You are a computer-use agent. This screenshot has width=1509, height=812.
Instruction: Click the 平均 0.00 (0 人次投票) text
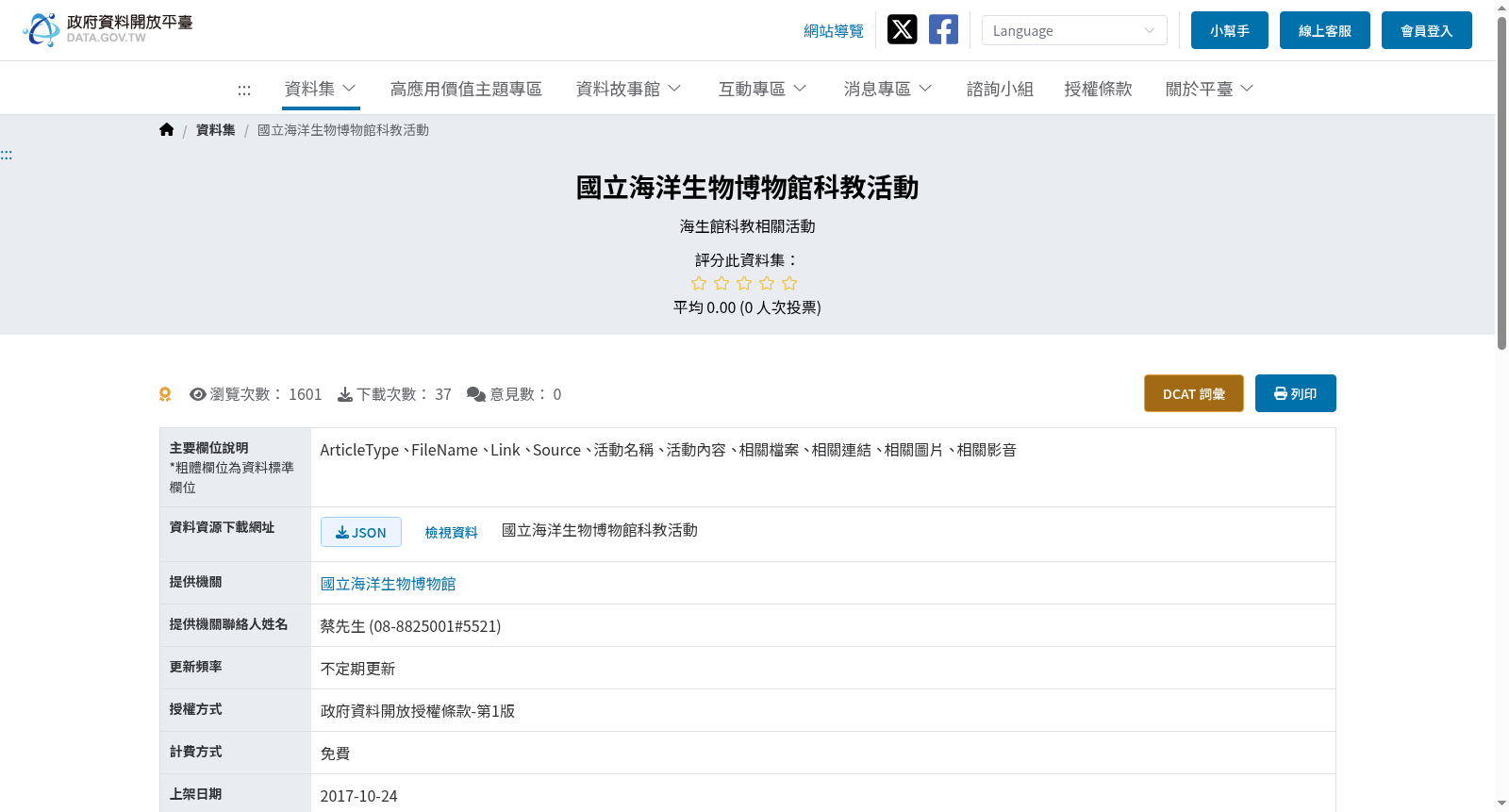coord(747,307)
